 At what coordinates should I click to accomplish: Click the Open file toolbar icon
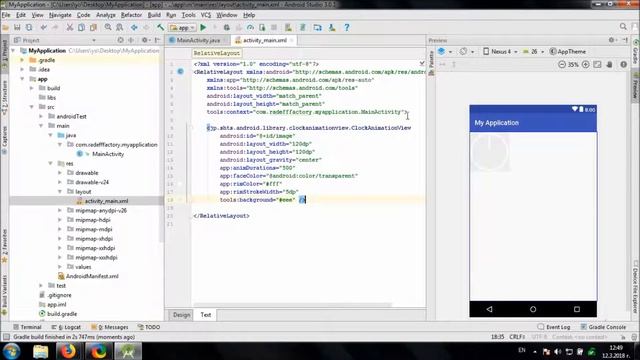[x=6, y=27]
